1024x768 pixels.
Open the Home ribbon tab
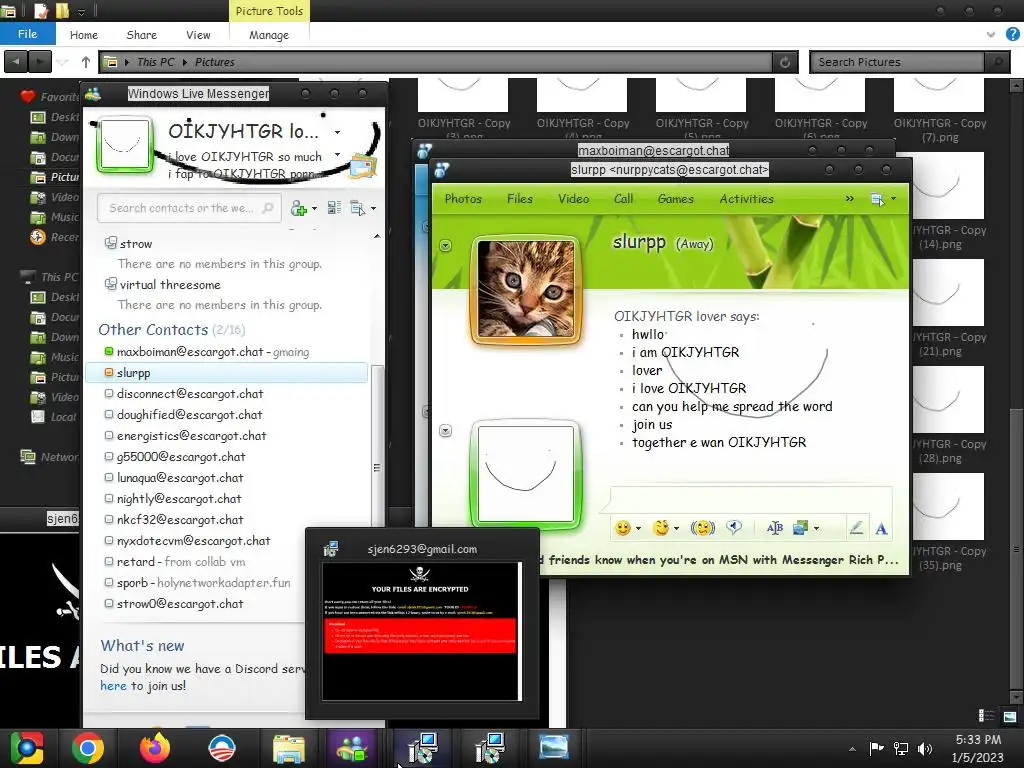point(84,35)
